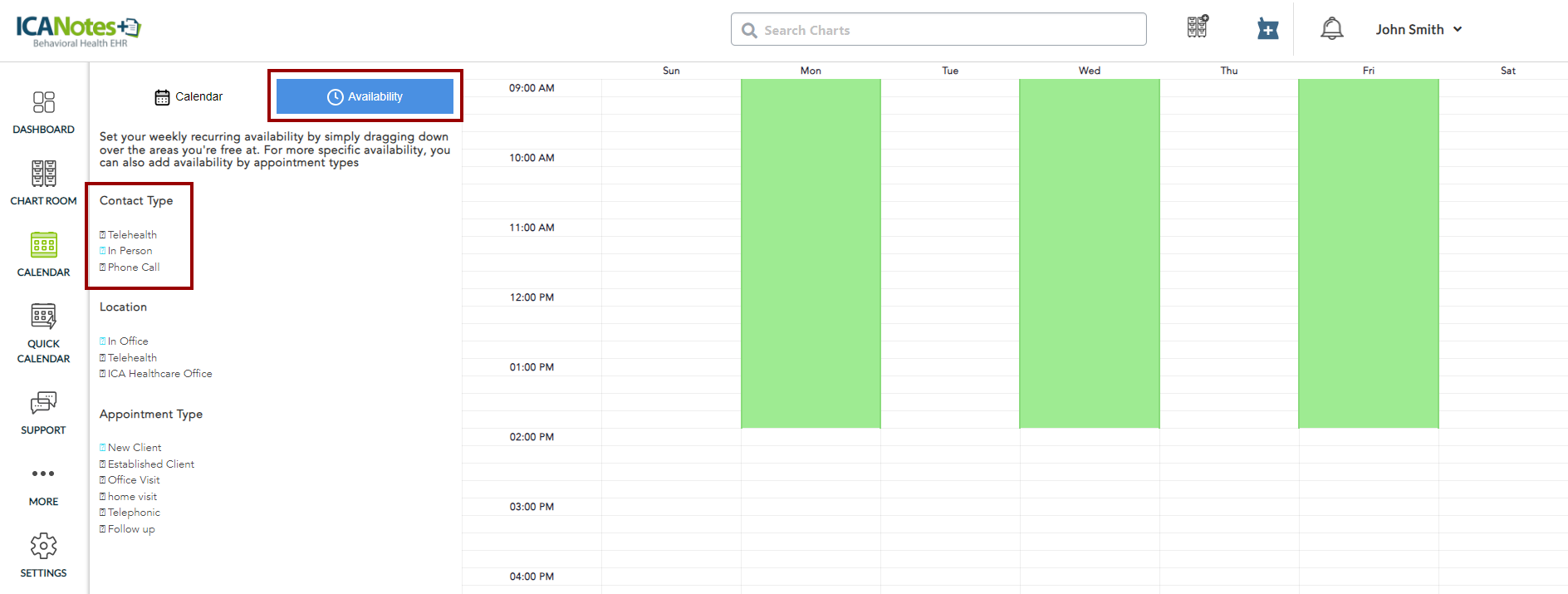Click the ICANotes logo

pos(78,30)
